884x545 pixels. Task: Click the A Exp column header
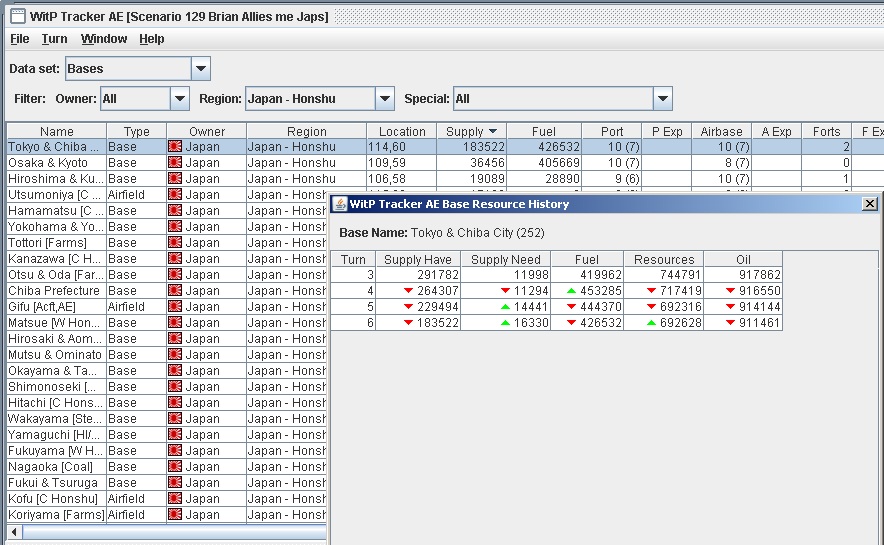(776, 131)
